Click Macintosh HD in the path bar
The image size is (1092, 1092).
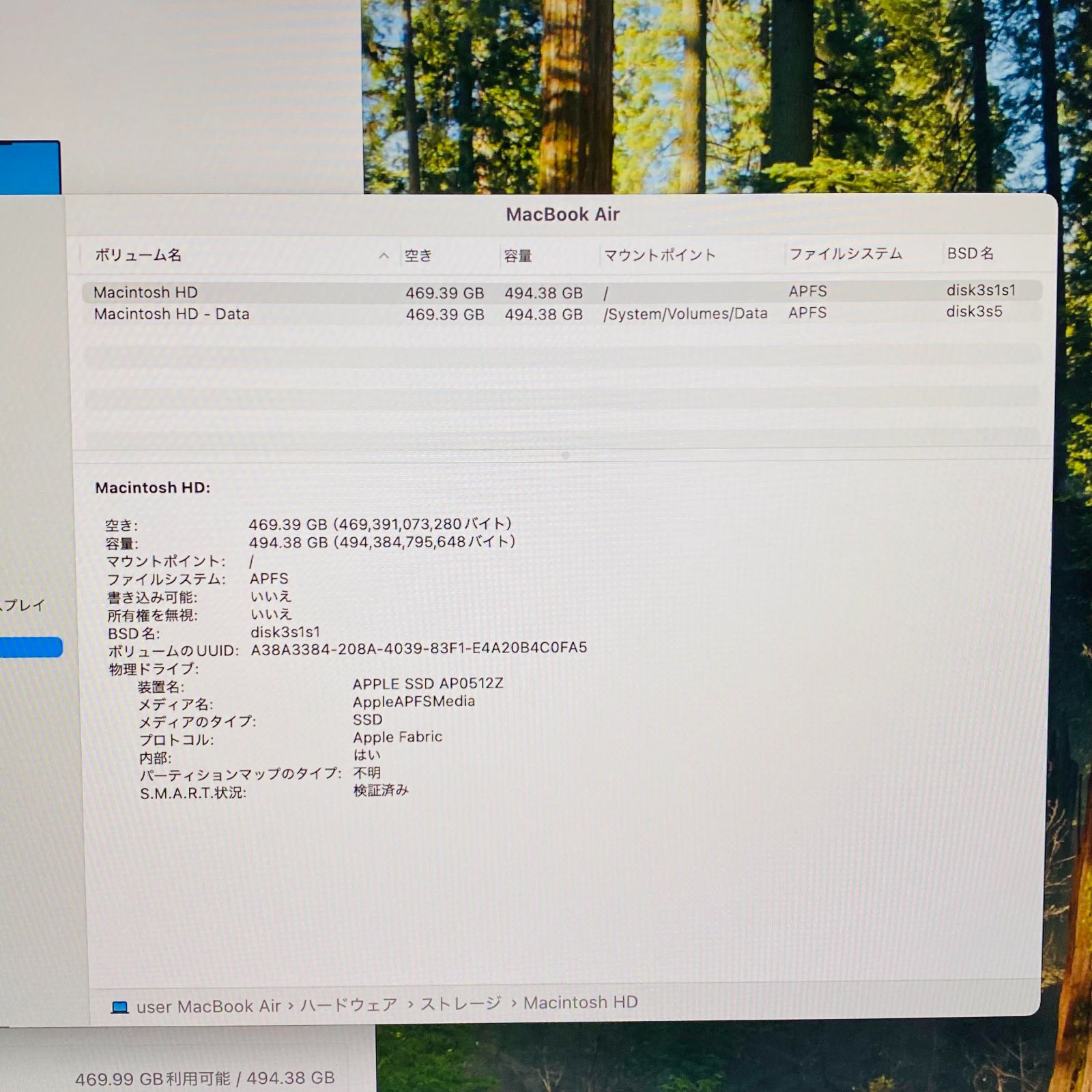pyautogui.click(x=581, y=1002)
